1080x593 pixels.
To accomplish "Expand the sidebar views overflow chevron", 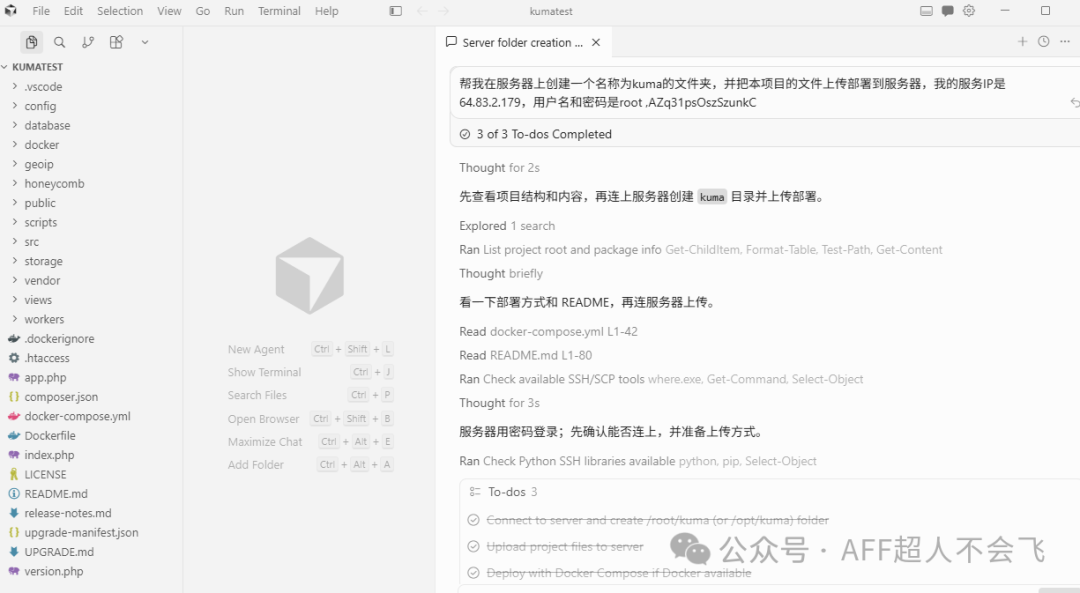I will 145,43.
